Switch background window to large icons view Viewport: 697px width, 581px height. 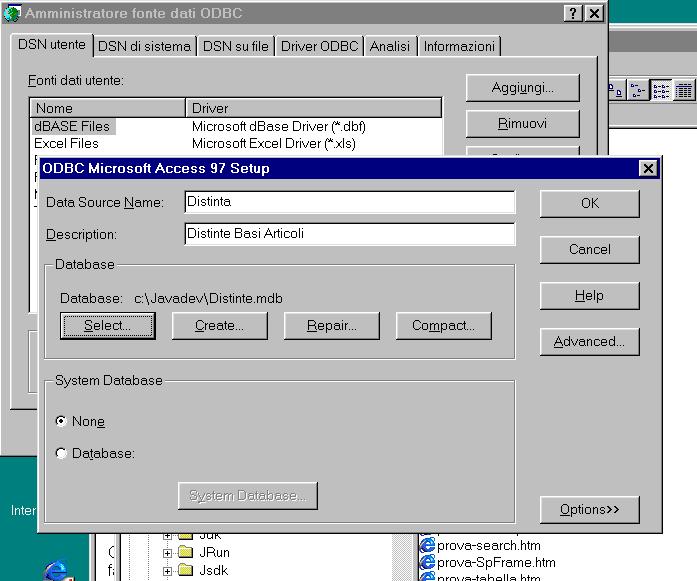tap(616, 91)
